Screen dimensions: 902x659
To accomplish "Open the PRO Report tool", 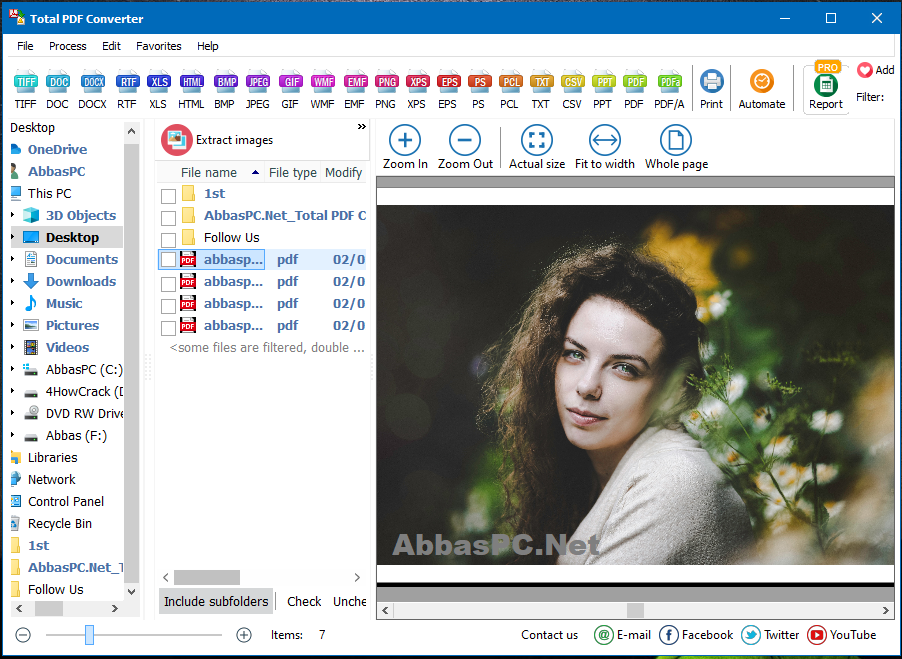I will point(826,87).
